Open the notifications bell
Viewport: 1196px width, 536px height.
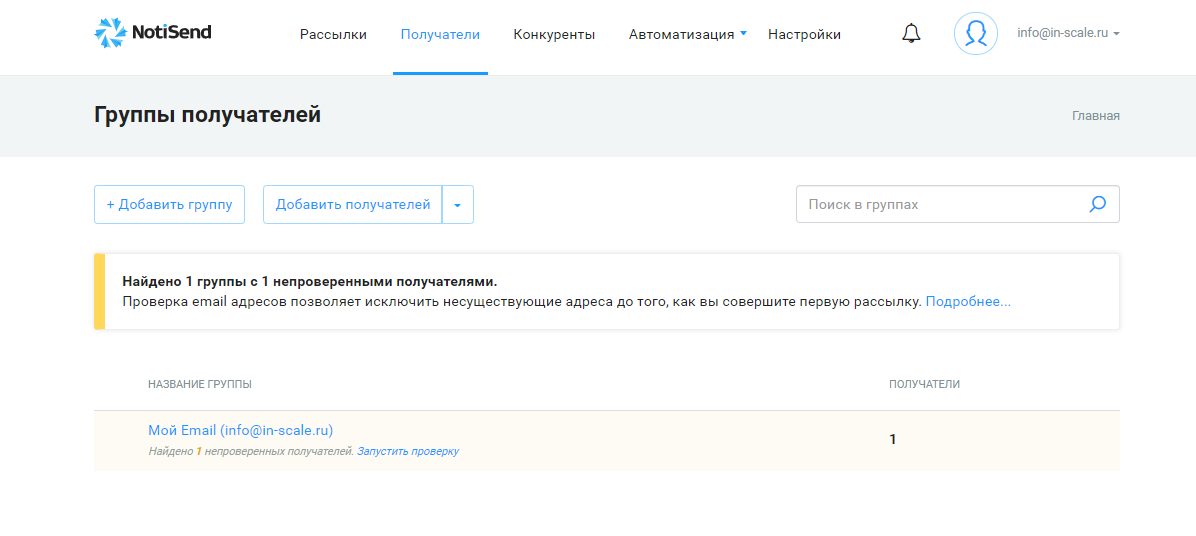coord(911,34)
